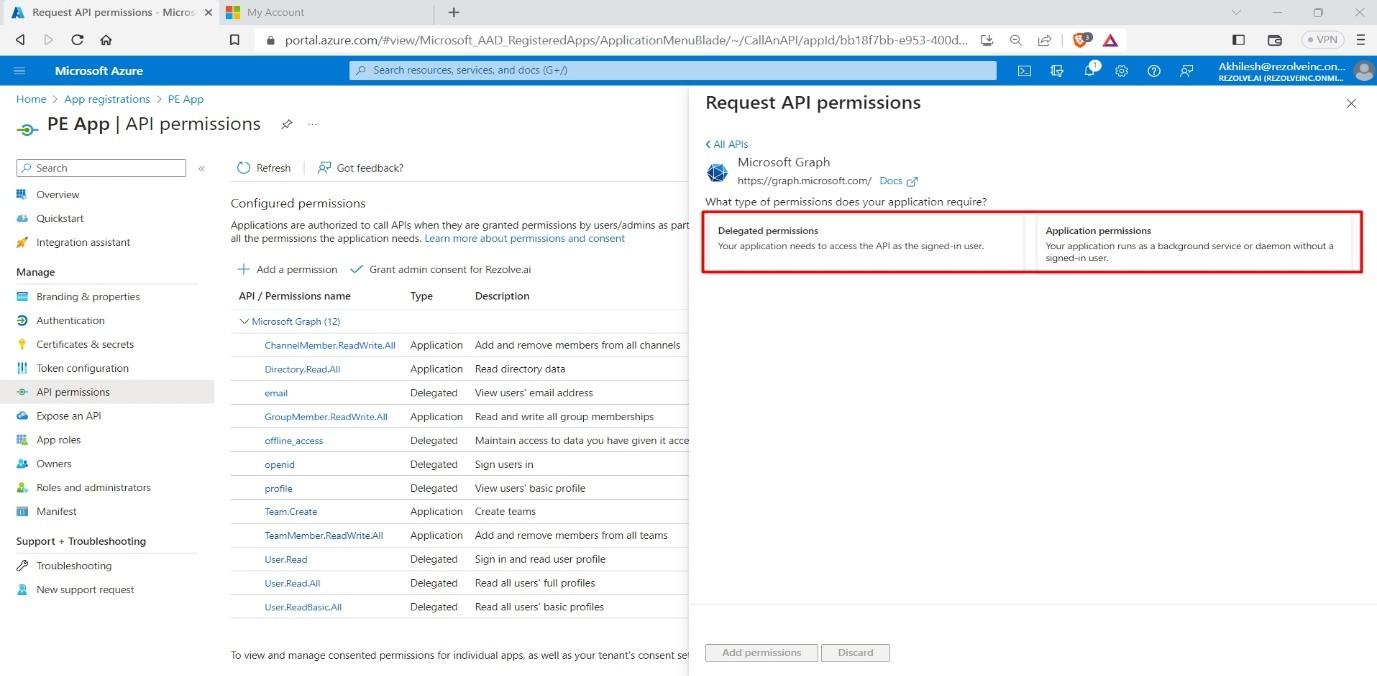
Task: Open the more options ellipsis beside pin
Action: click(312, 125)
